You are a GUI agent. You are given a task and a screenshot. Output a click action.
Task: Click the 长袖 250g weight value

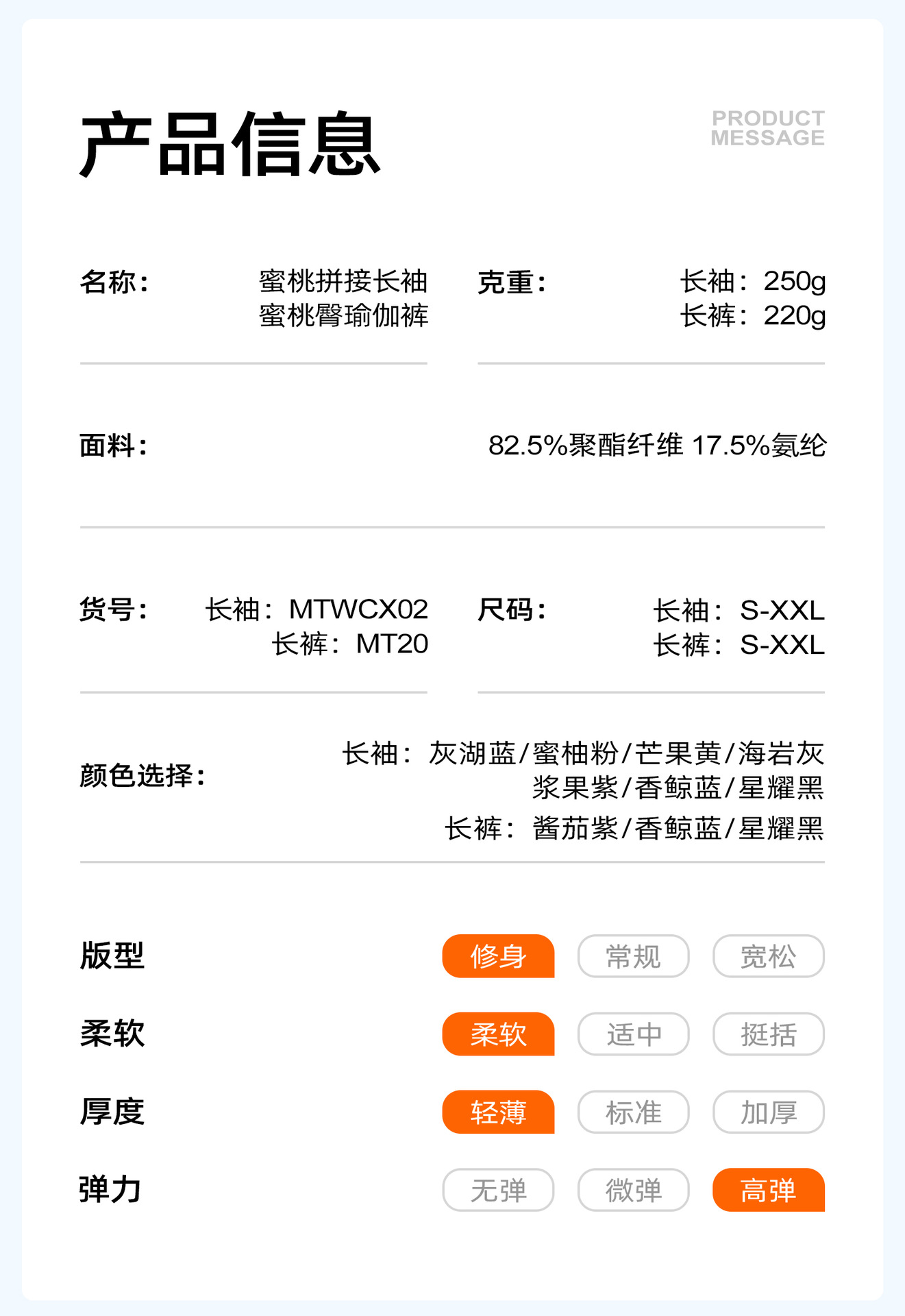[x=752, y=281]
